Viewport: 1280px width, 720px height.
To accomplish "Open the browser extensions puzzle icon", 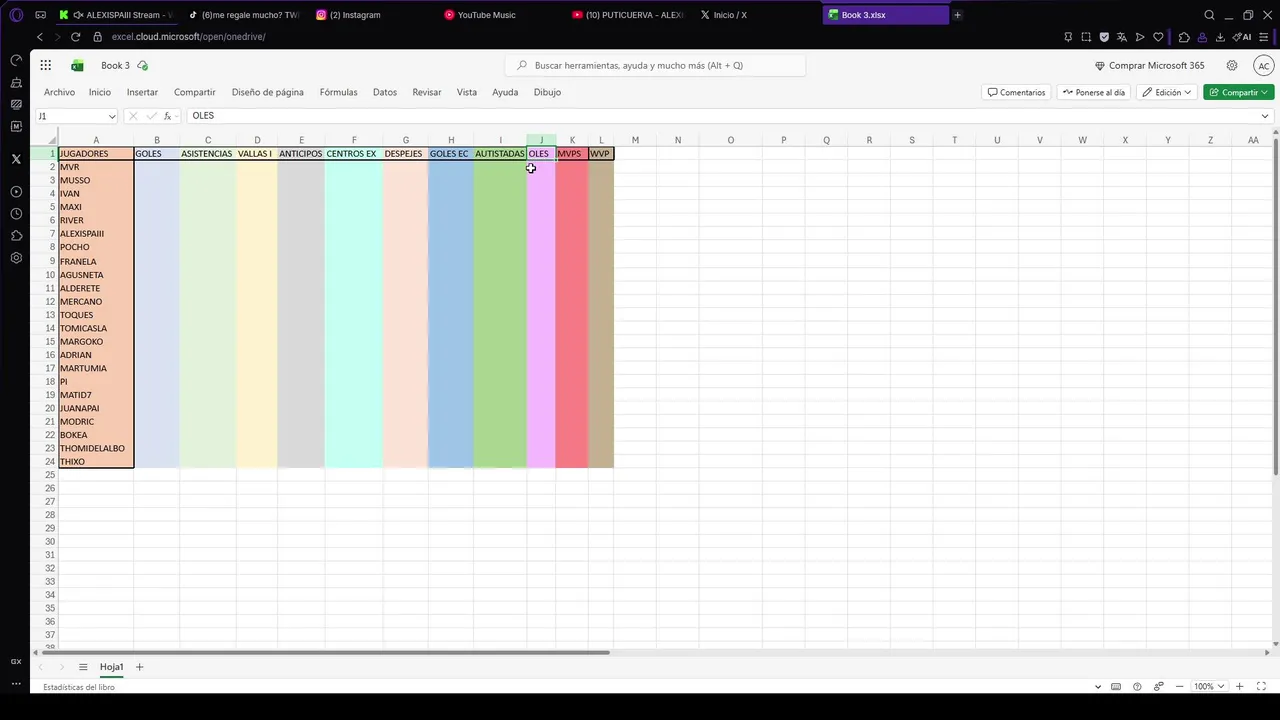I will point(1184,37).
